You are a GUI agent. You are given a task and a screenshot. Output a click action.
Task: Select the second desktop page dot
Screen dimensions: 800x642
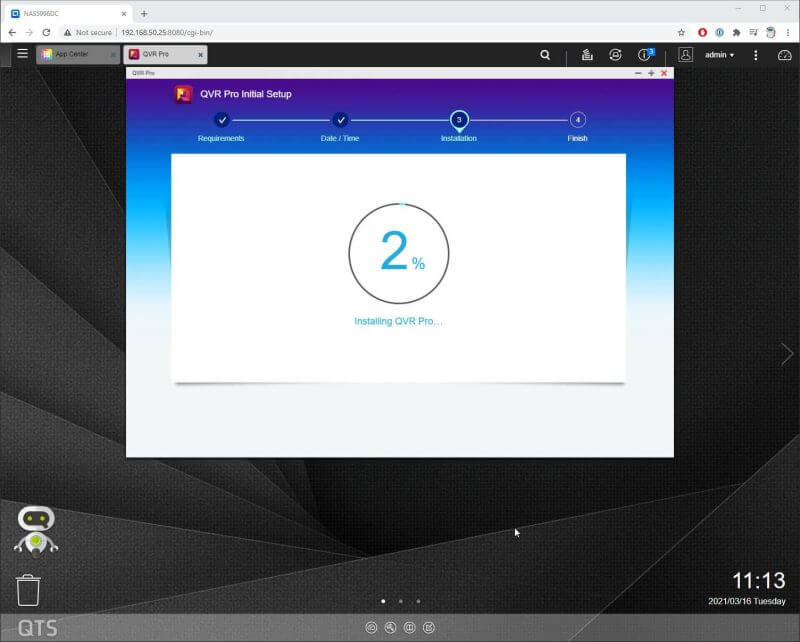click(401, 601)
